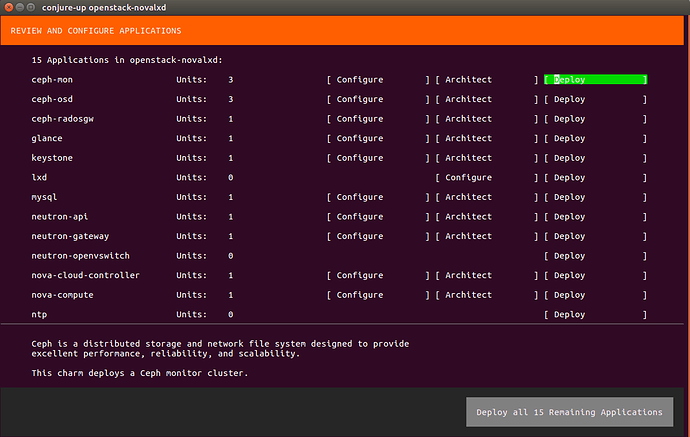The width and height of the screenshot is (690, 437).
Task: Minimize the conjure-up terminal window
Action: [20, 7]
